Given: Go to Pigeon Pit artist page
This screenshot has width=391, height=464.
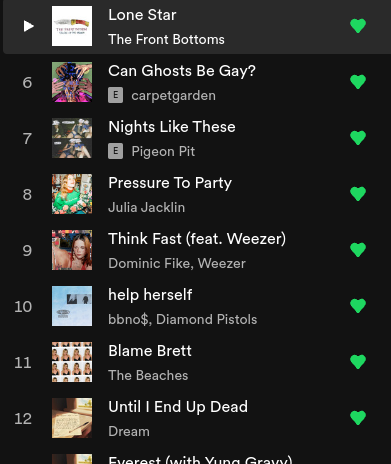Looking at the screenshot, I should point(163,152).
